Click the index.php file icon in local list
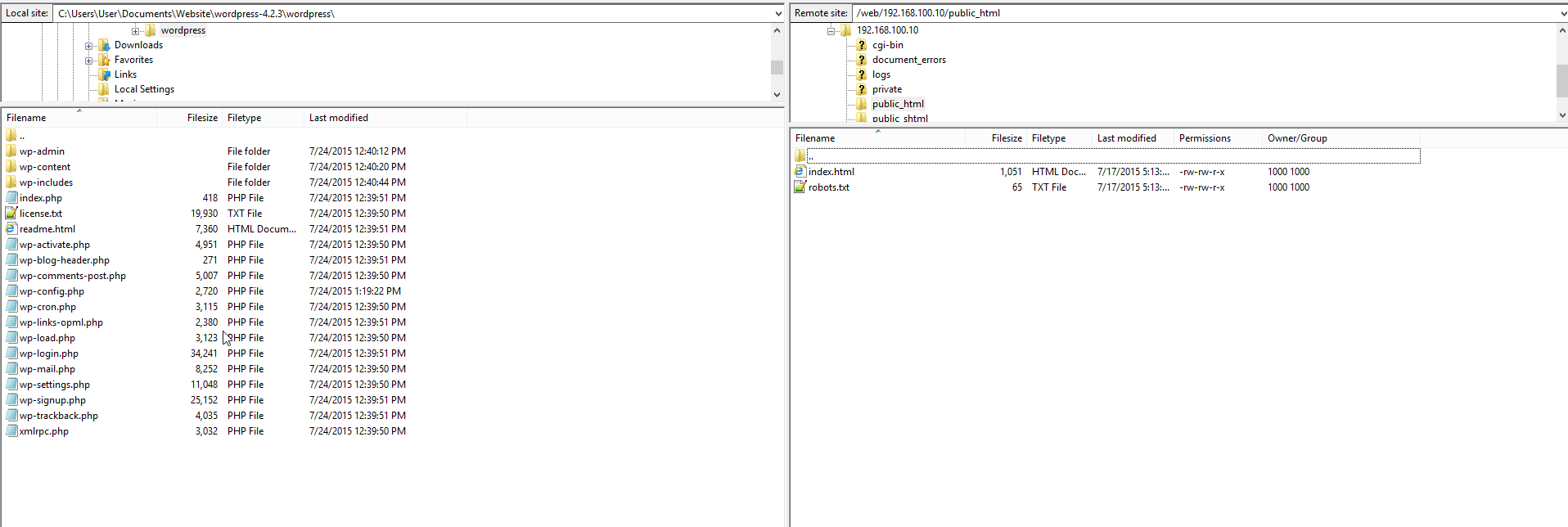The image size is (1568, 527). (11, 198)
